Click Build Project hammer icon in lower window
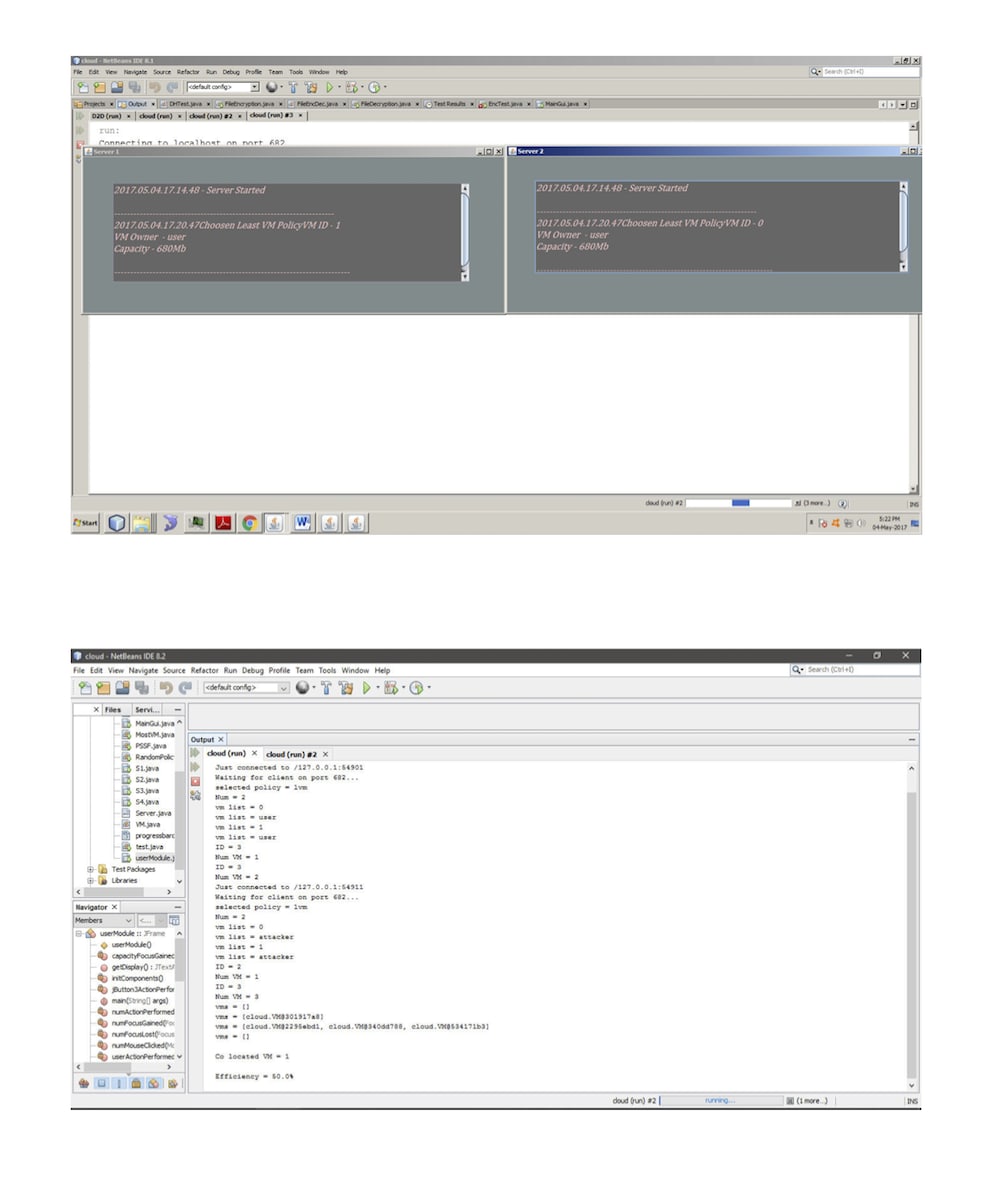Image resolution: width=1000 pixels, height=1192 pixels. [326, 688]
